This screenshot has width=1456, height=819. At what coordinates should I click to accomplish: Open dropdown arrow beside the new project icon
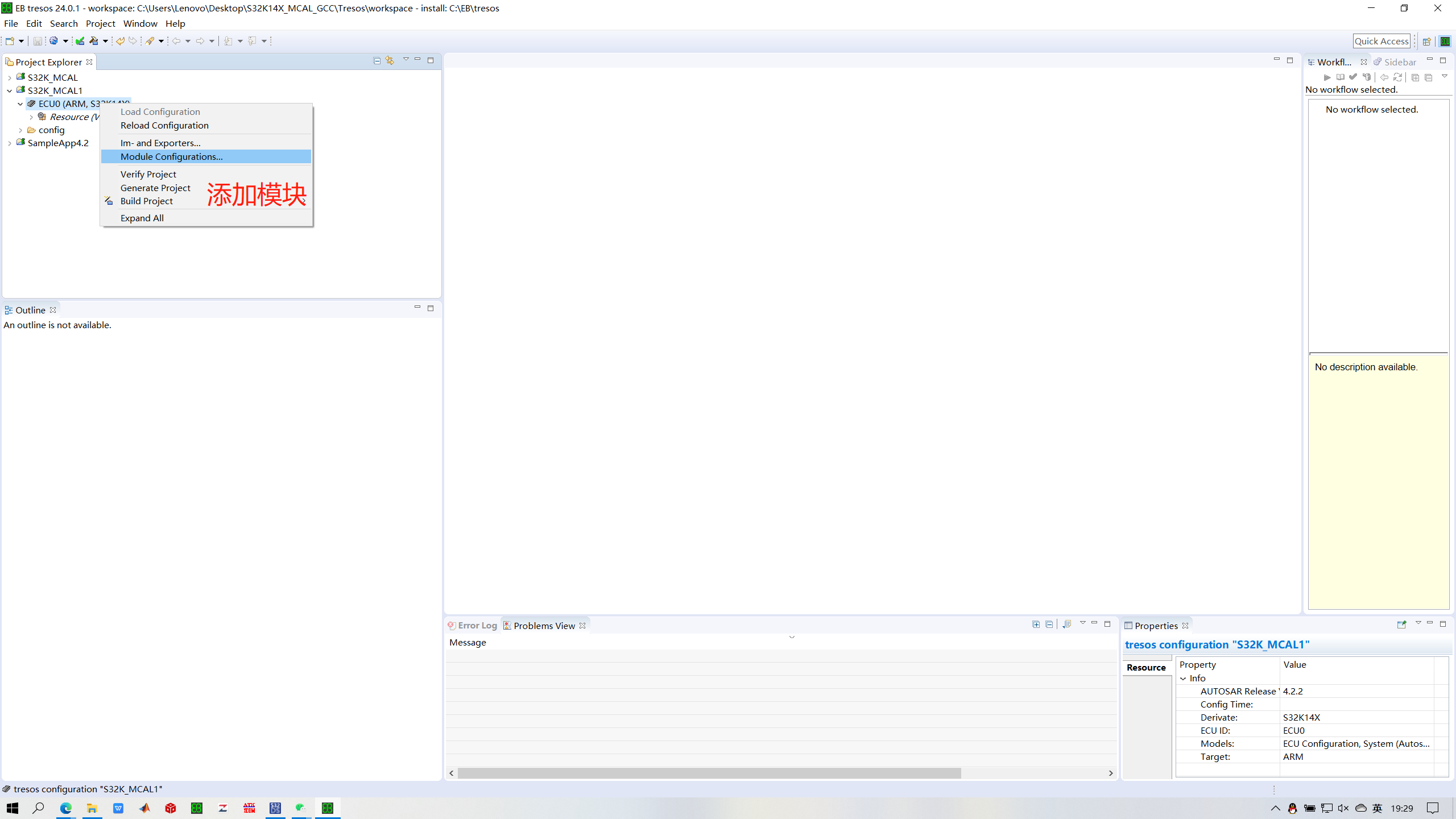pyautogui.click(x=21, y=41)
